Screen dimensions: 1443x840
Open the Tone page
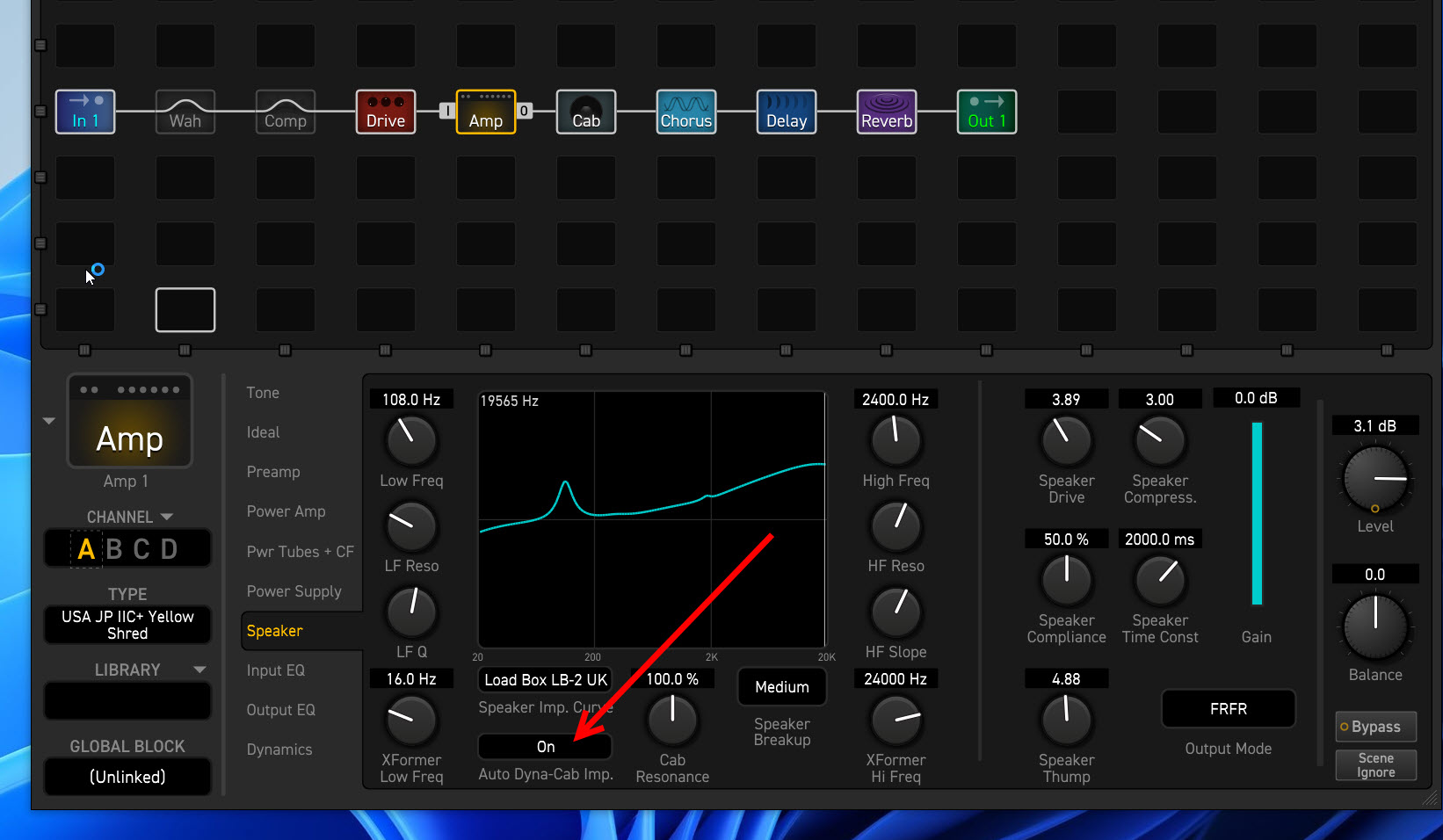click(263, 393)
